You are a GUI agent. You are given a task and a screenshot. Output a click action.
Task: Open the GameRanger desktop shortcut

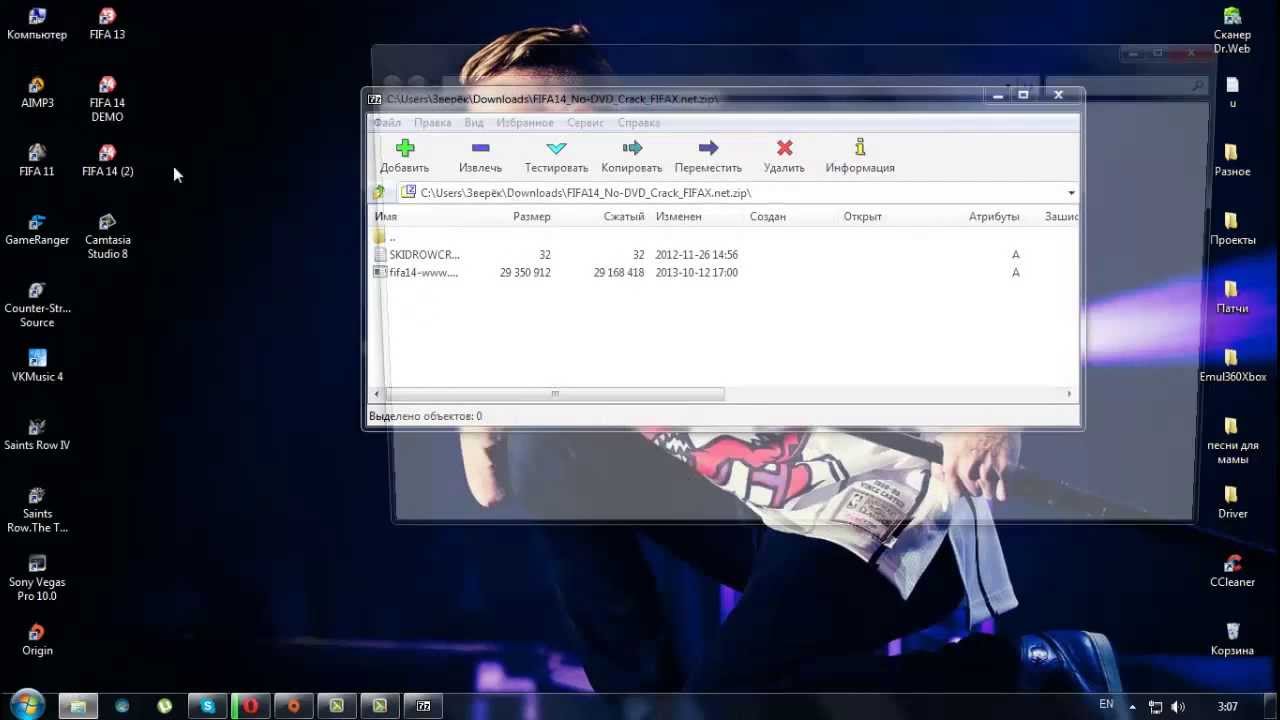[x=37, y=229]
